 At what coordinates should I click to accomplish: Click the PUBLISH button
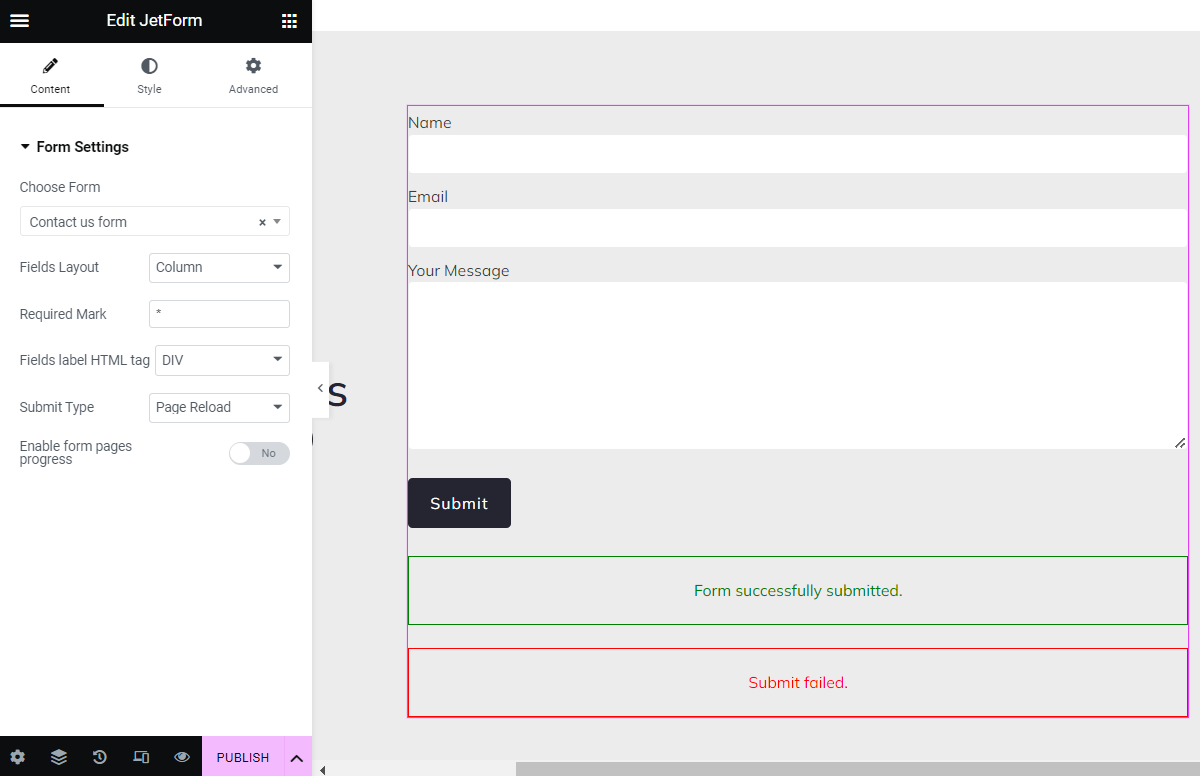pos(242,757)
